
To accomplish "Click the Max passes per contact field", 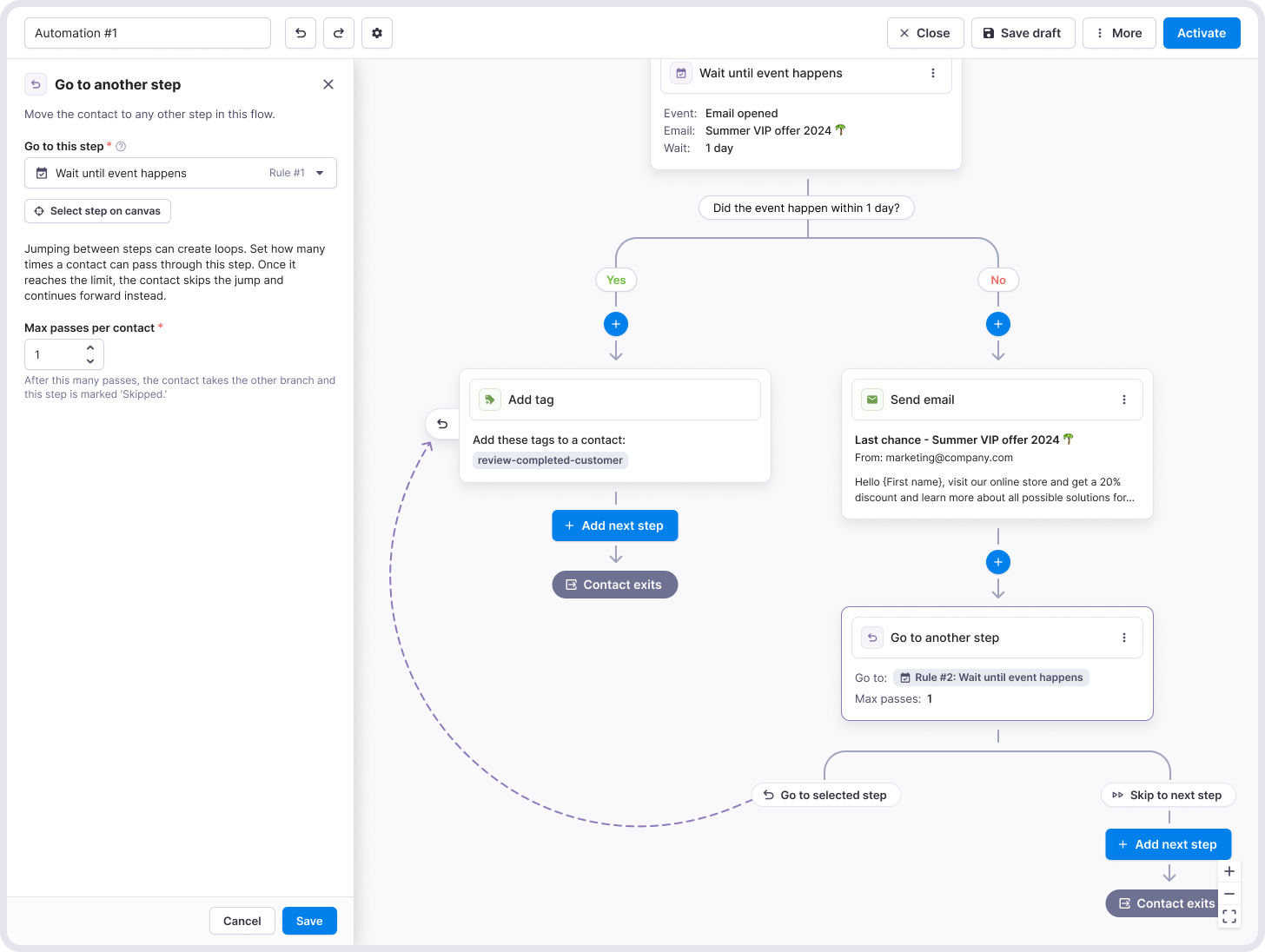I will [64, 354].
